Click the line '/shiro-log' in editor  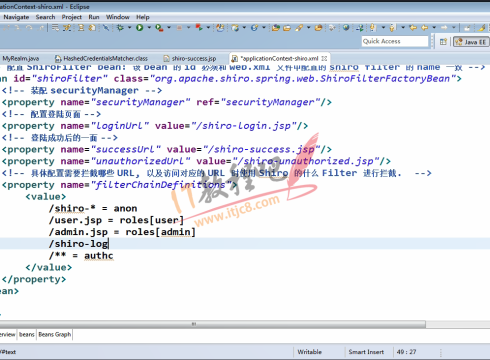(x=79, y=244)
